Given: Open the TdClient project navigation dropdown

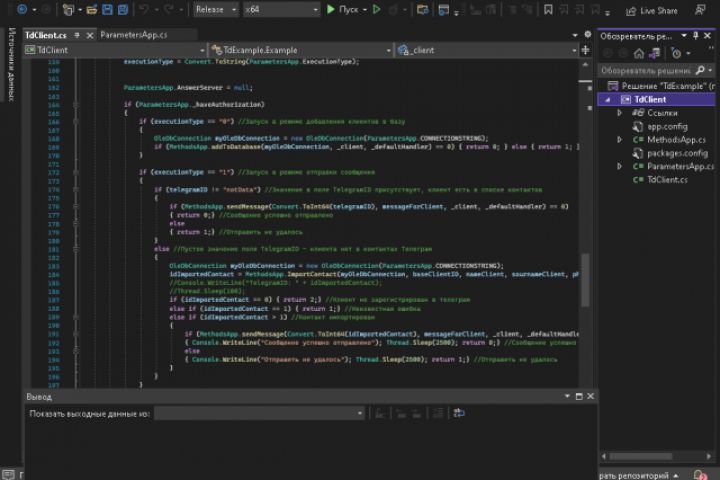Looking at the screenshot, I should pos(115,50).
